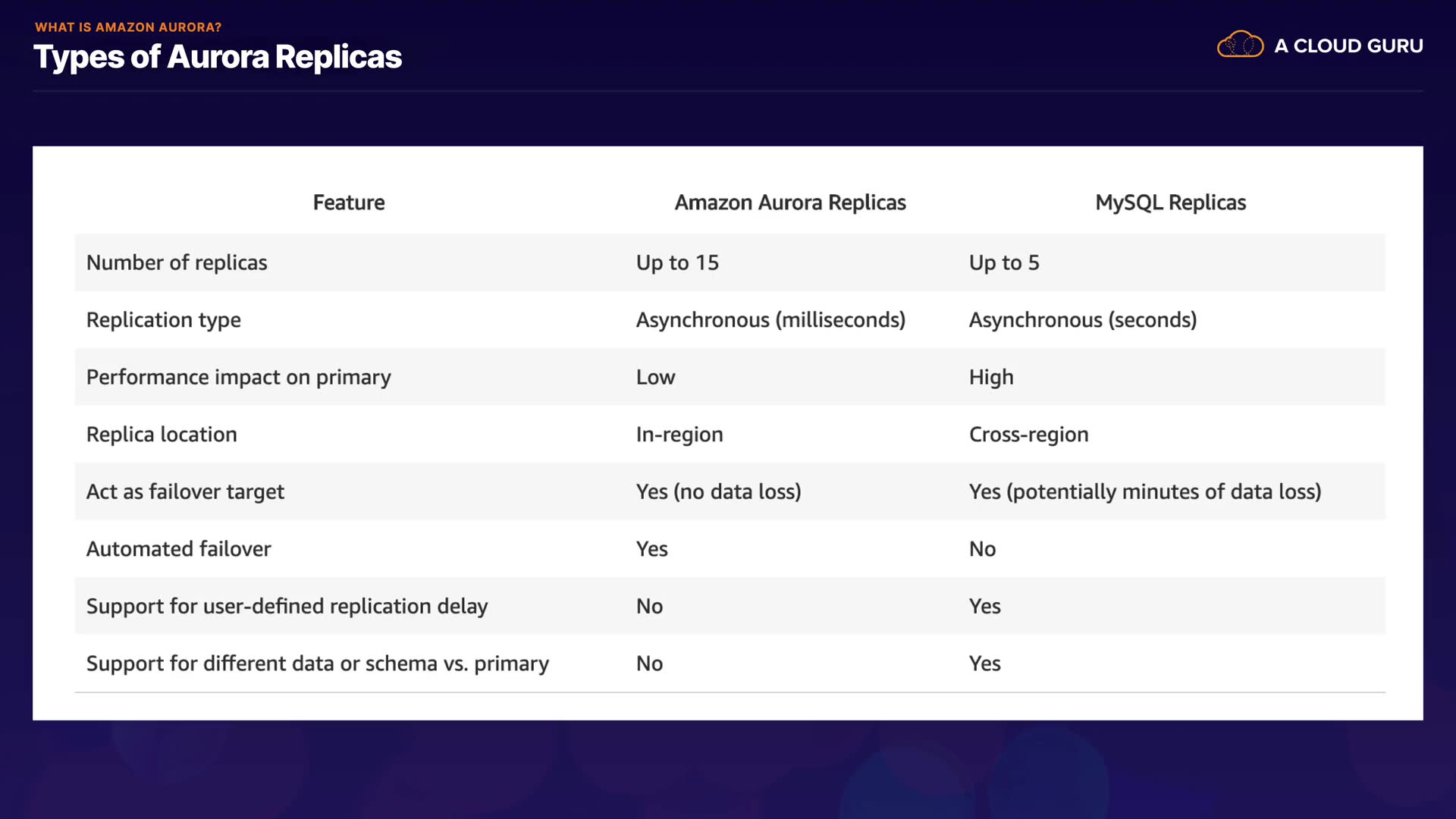Click 'Support for different data or schema' label
The height and width of the screenshot is (819, 1456).
(318, 664)
